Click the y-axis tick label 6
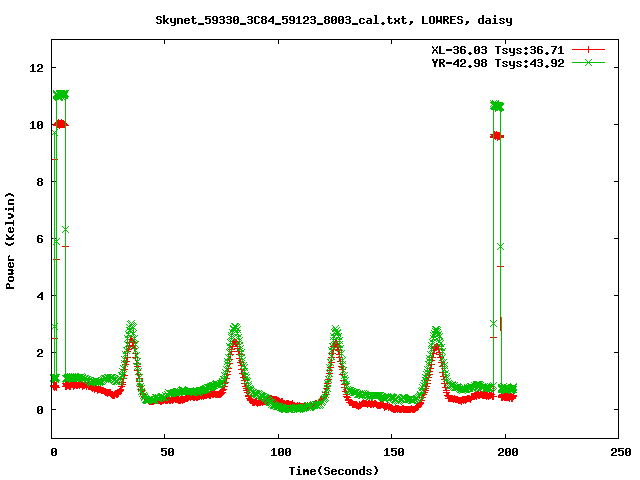Image resolution: width=640 pixels, height=480 pixels. pyautogui.click(x=40, y=239)
